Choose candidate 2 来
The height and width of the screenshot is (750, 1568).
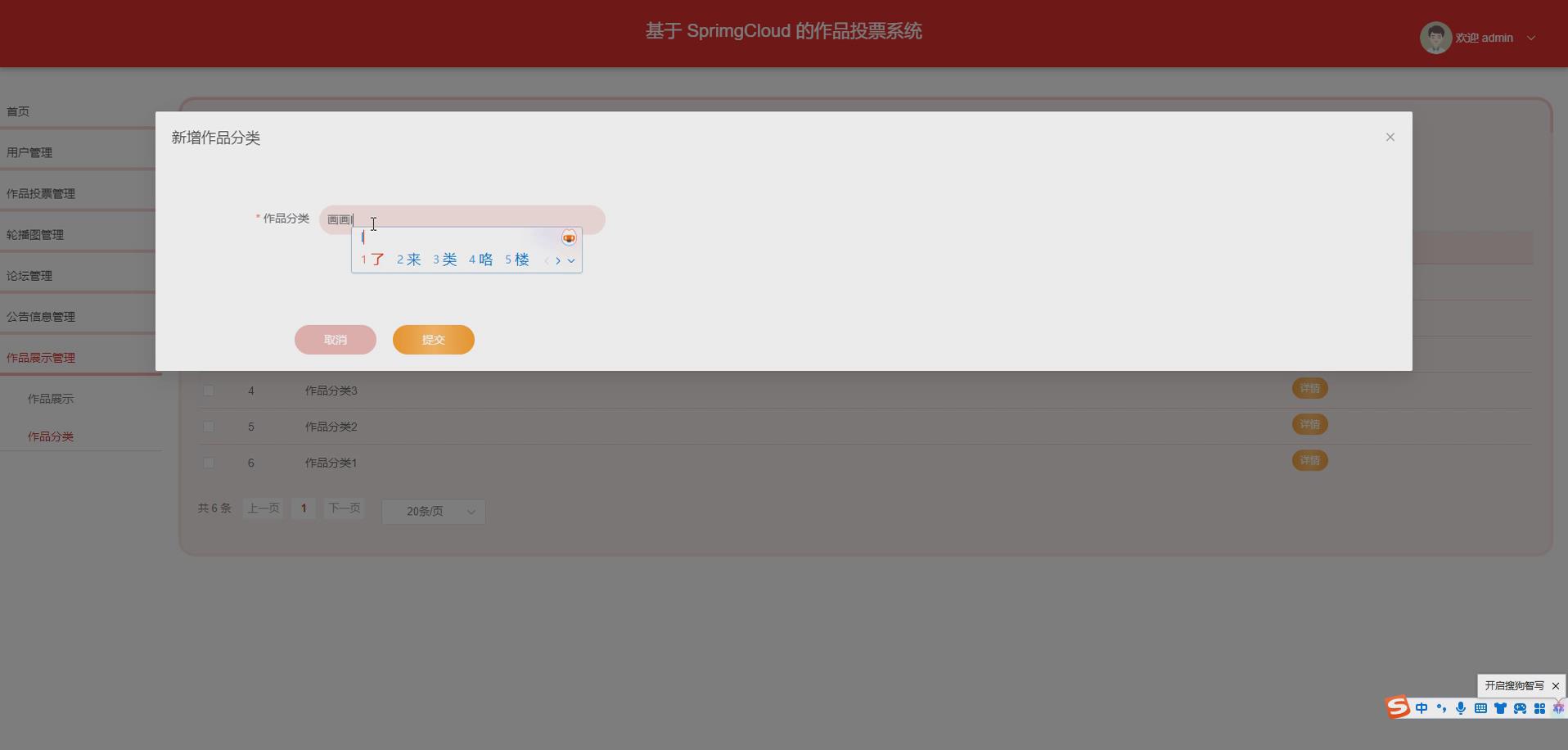pos(408,260)
